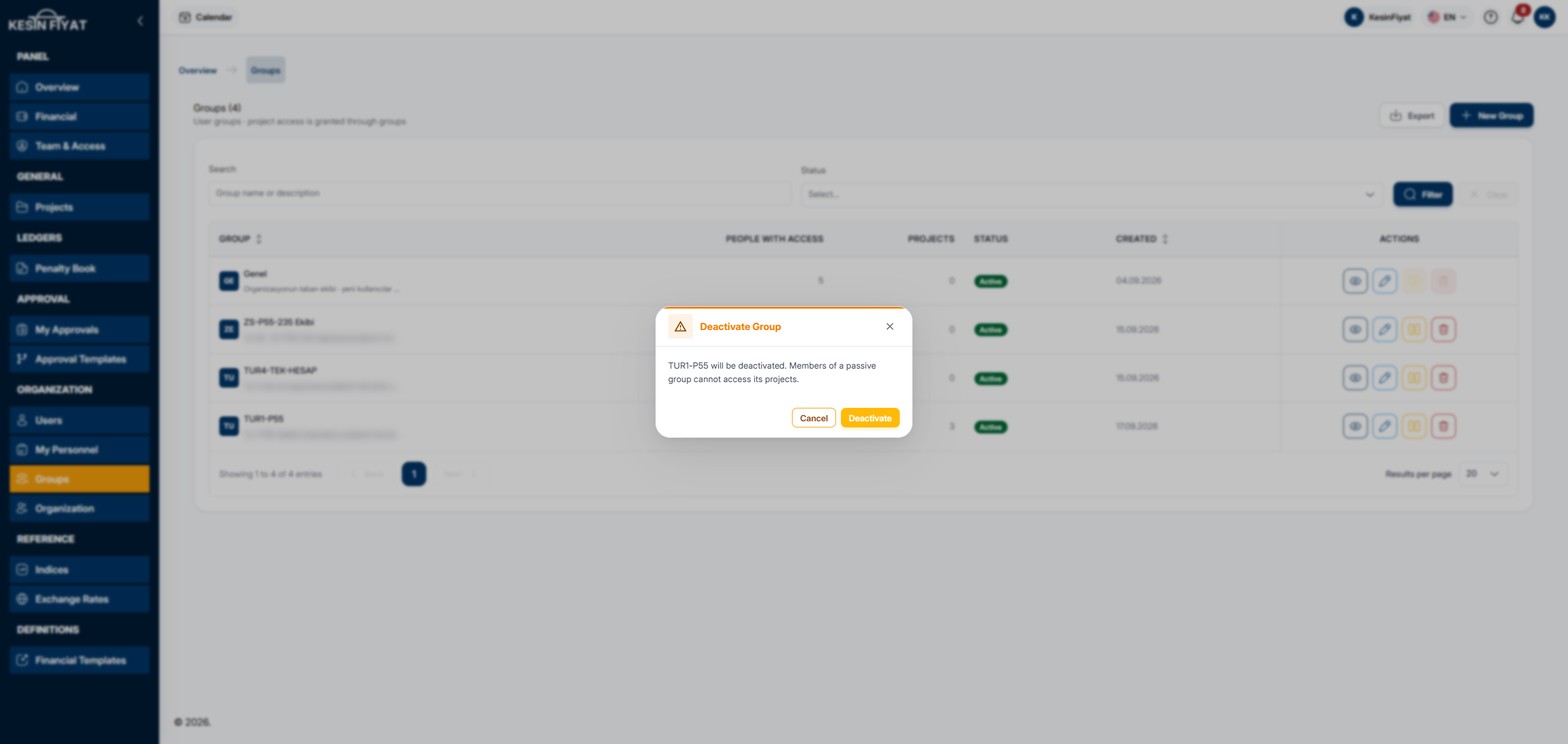Open Projects in the sidebar
Image resolution: width=1568 pixels, height=744 pixels.
point(80,207)
